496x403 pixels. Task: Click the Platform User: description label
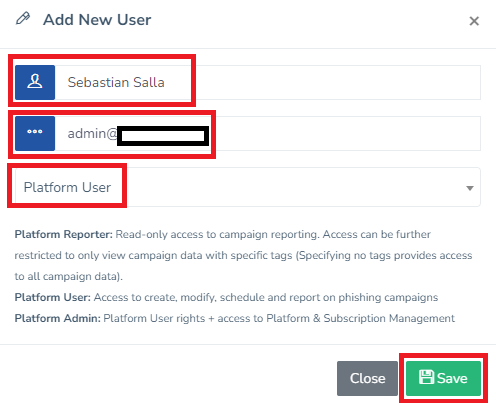coord(53,297)
